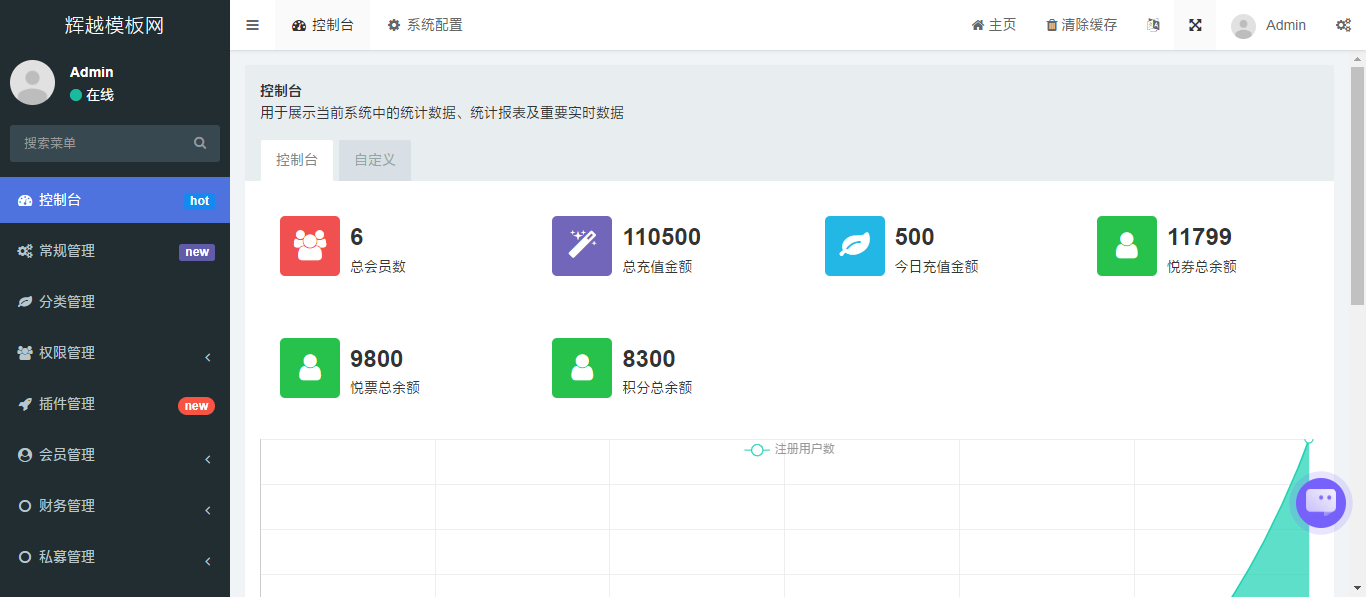The image size is (1366, 597).
Task: Click into the 搜索菜单 search field
Action: click(x=100, y=143)
